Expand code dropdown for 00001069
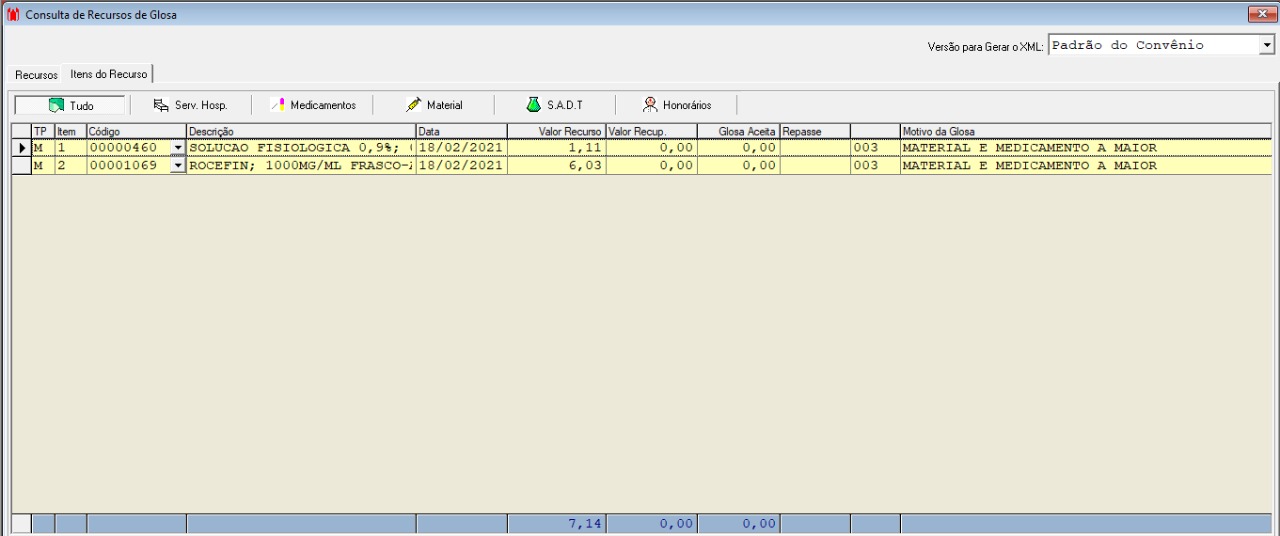 tap(179, 166)
